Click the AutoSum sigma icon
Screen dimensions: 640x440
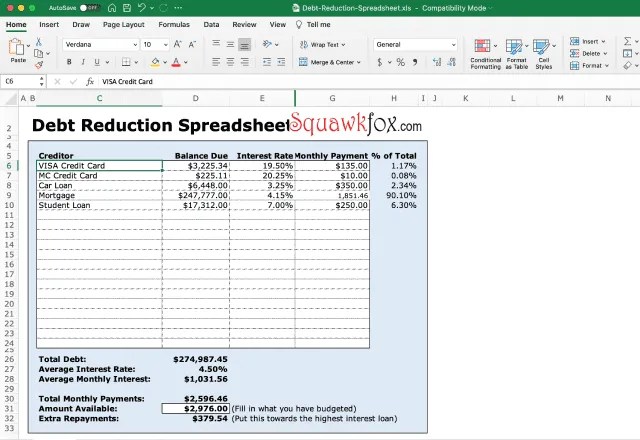click(x=627, y=41)
